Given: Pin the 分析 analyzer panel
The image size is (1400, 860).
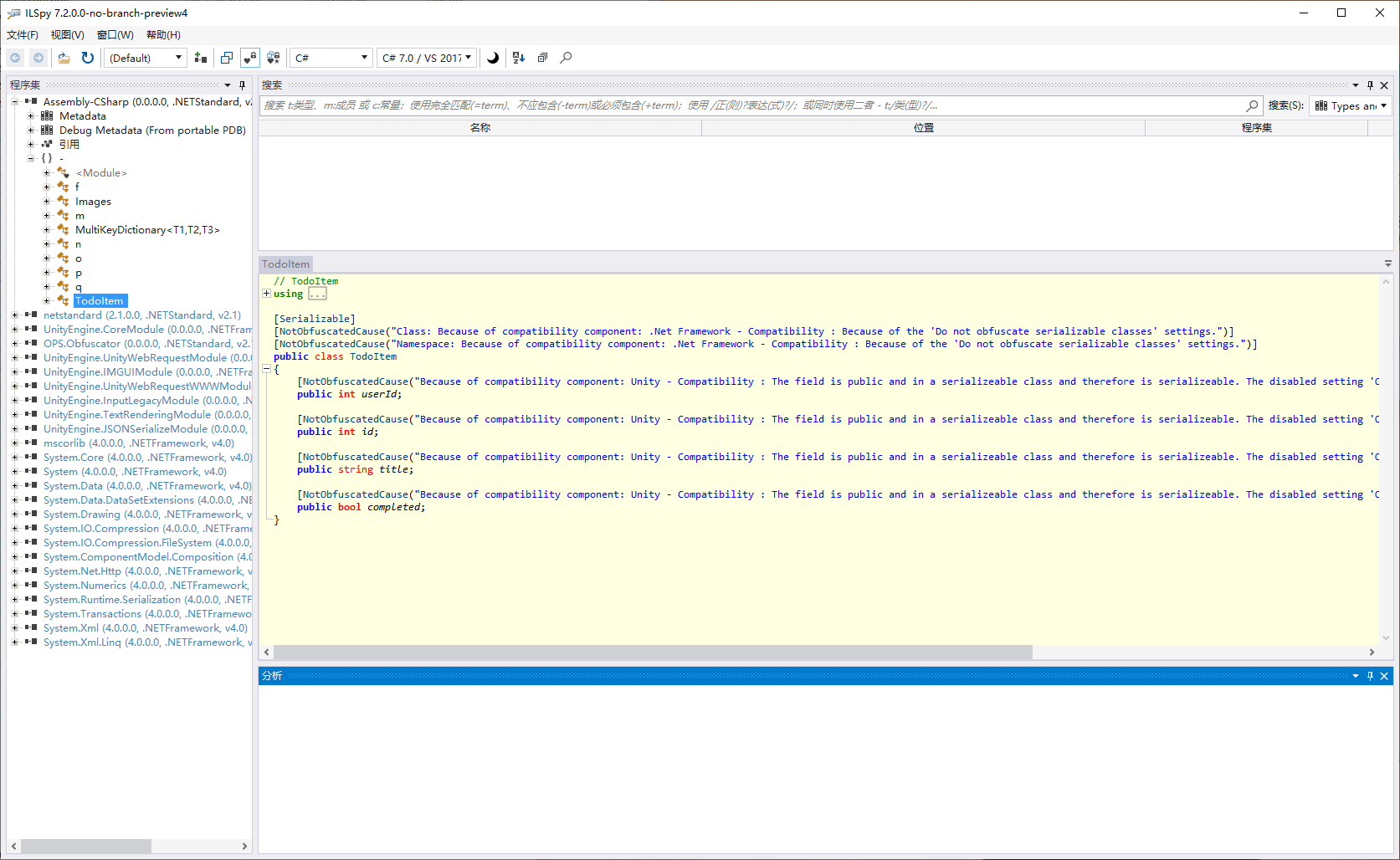Looking at the screenshot, I should [1370, 676].
